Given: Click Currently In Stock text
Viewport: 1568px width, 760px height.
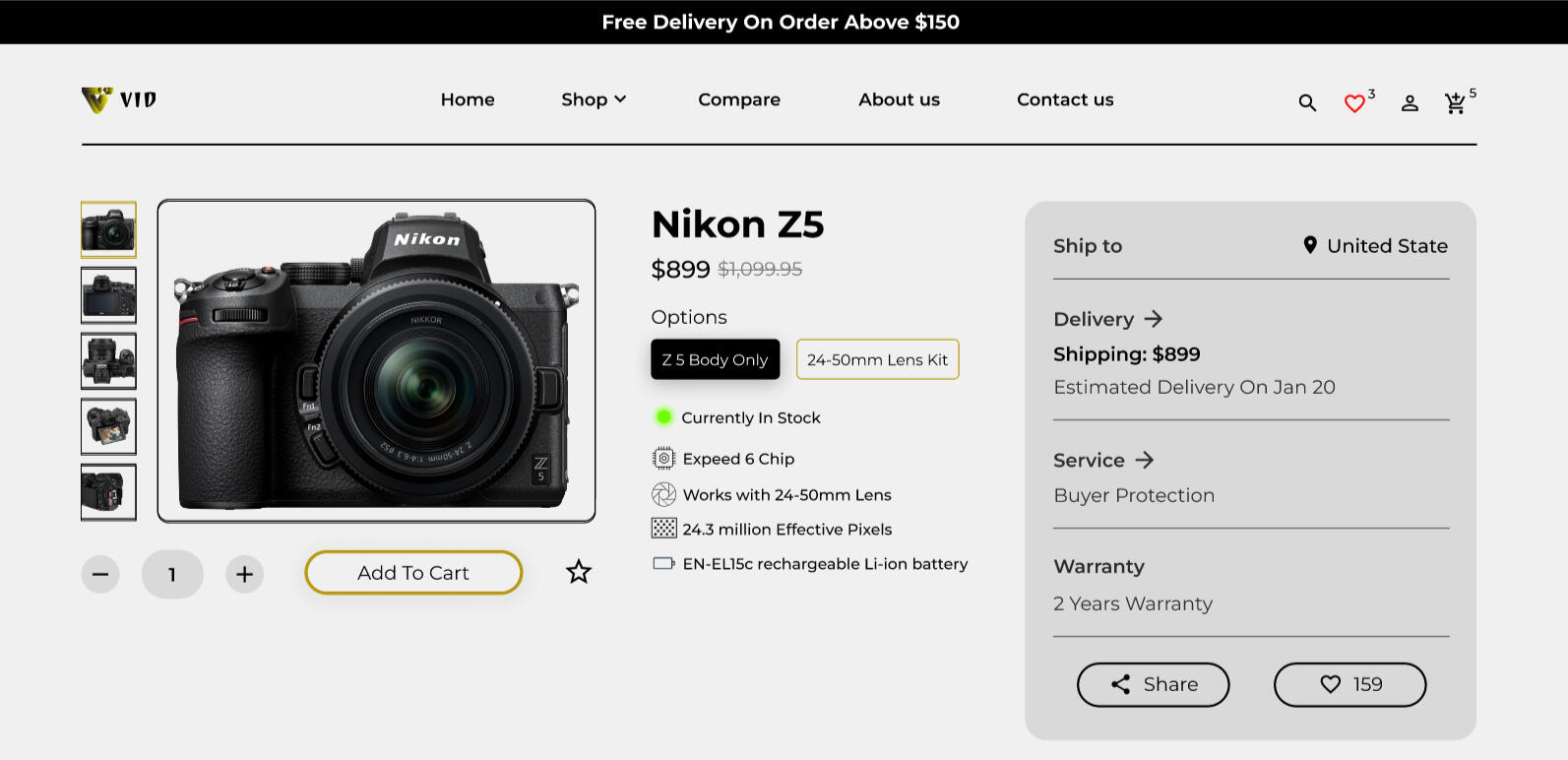Looking at the screenshot, I should tap(751, 417).
